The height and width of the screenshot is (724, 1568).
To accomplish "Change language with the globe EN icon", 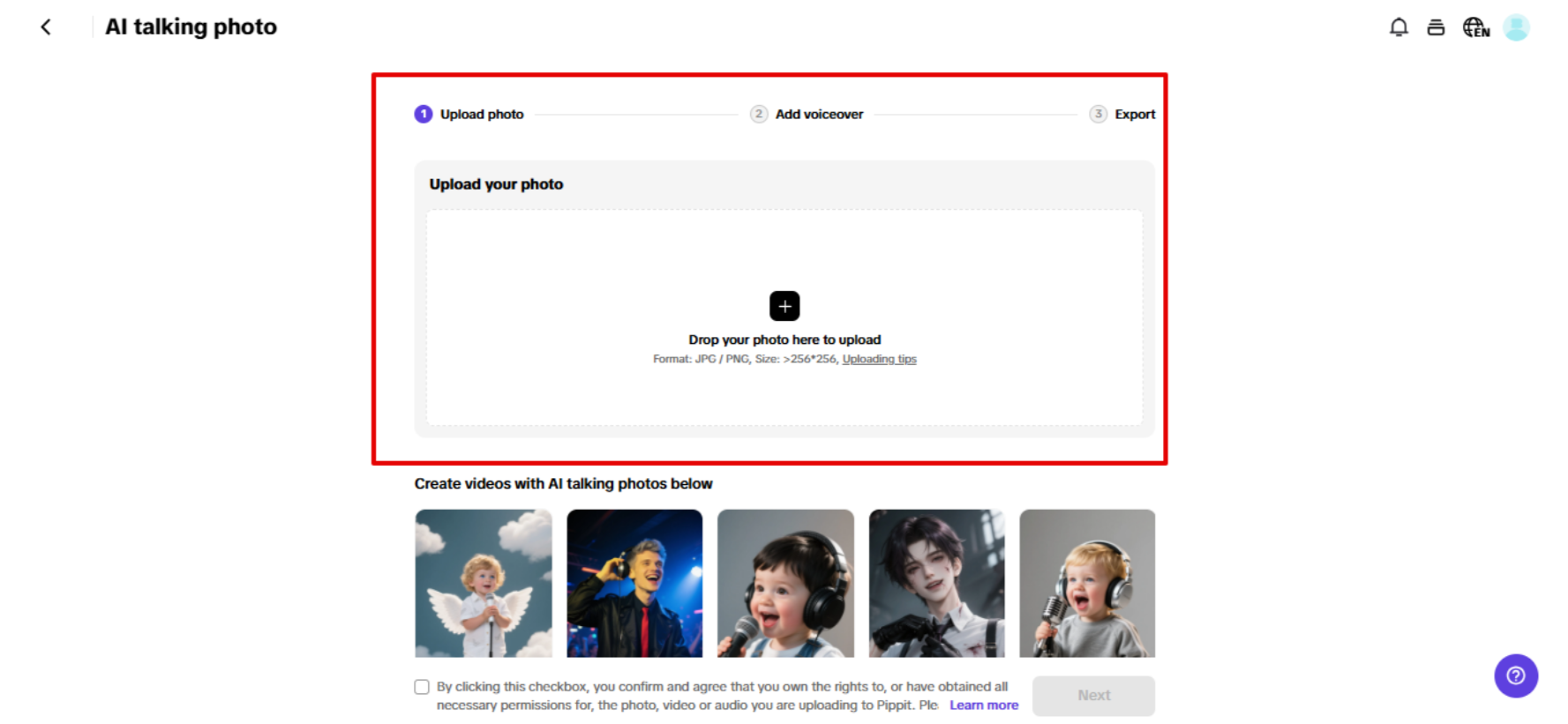I will pos(1475,27).
